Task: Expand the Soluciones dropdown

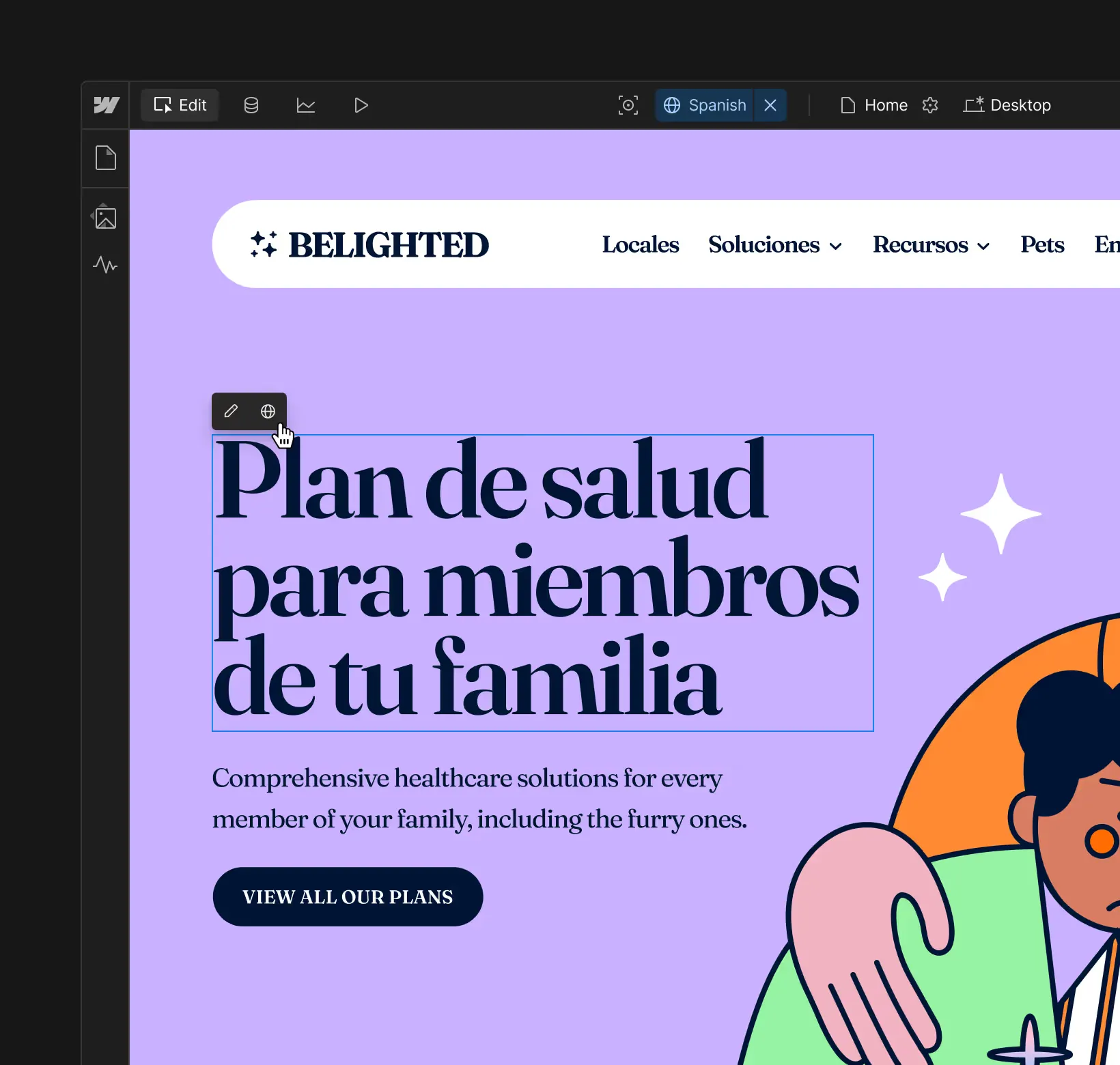Action: (x=775, y=244)
